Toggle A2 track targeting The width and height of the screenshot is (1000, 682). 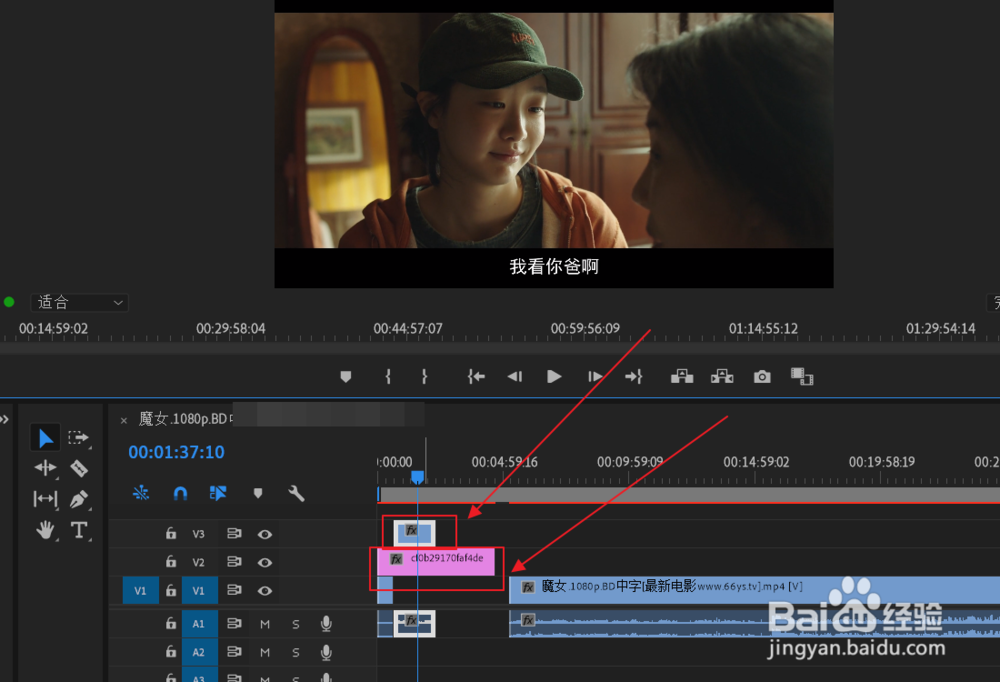[199, 652]
